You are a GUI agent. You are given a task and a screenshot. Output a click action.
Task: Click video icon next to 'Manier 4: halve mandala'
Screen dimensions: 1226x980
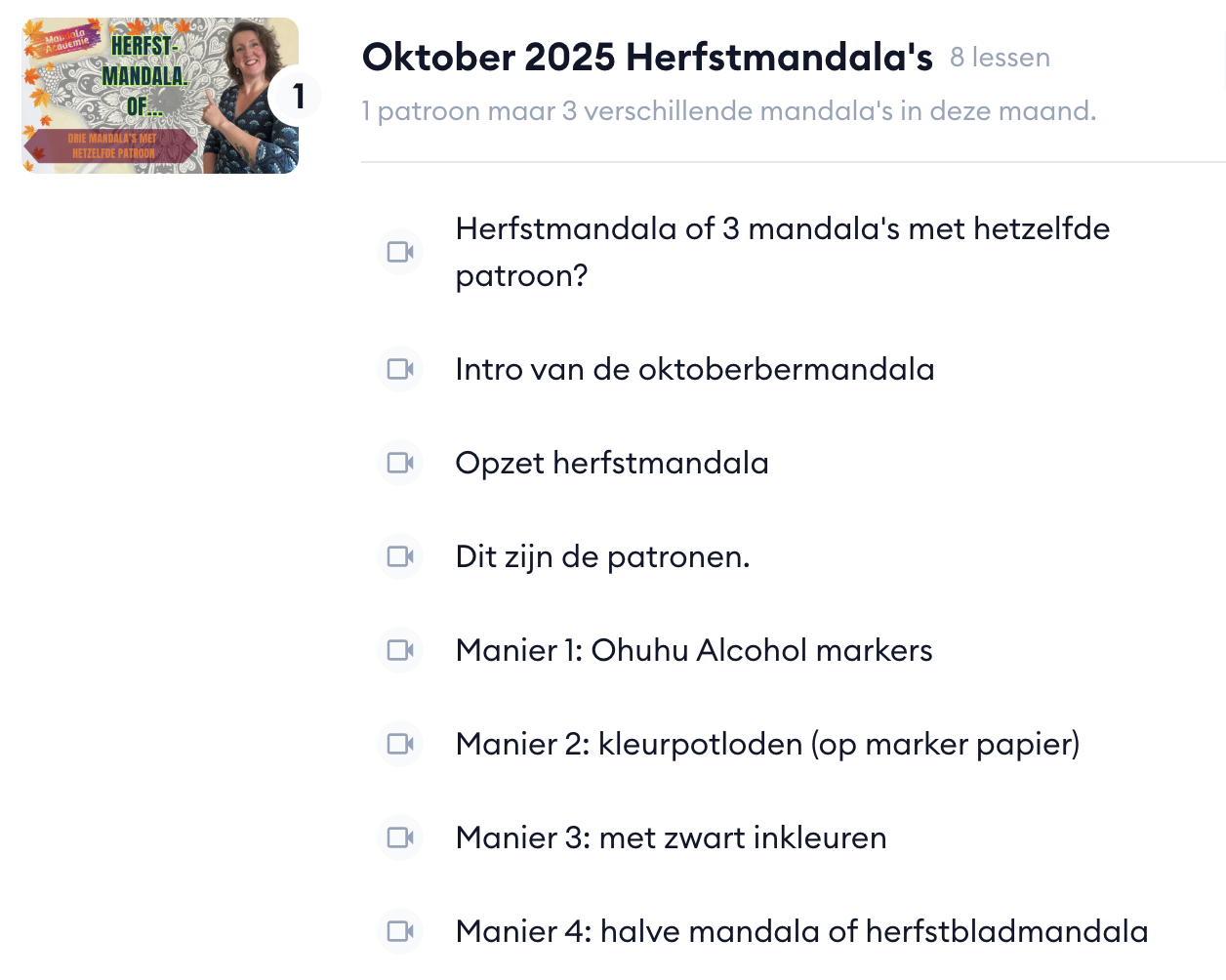point(400,931)
